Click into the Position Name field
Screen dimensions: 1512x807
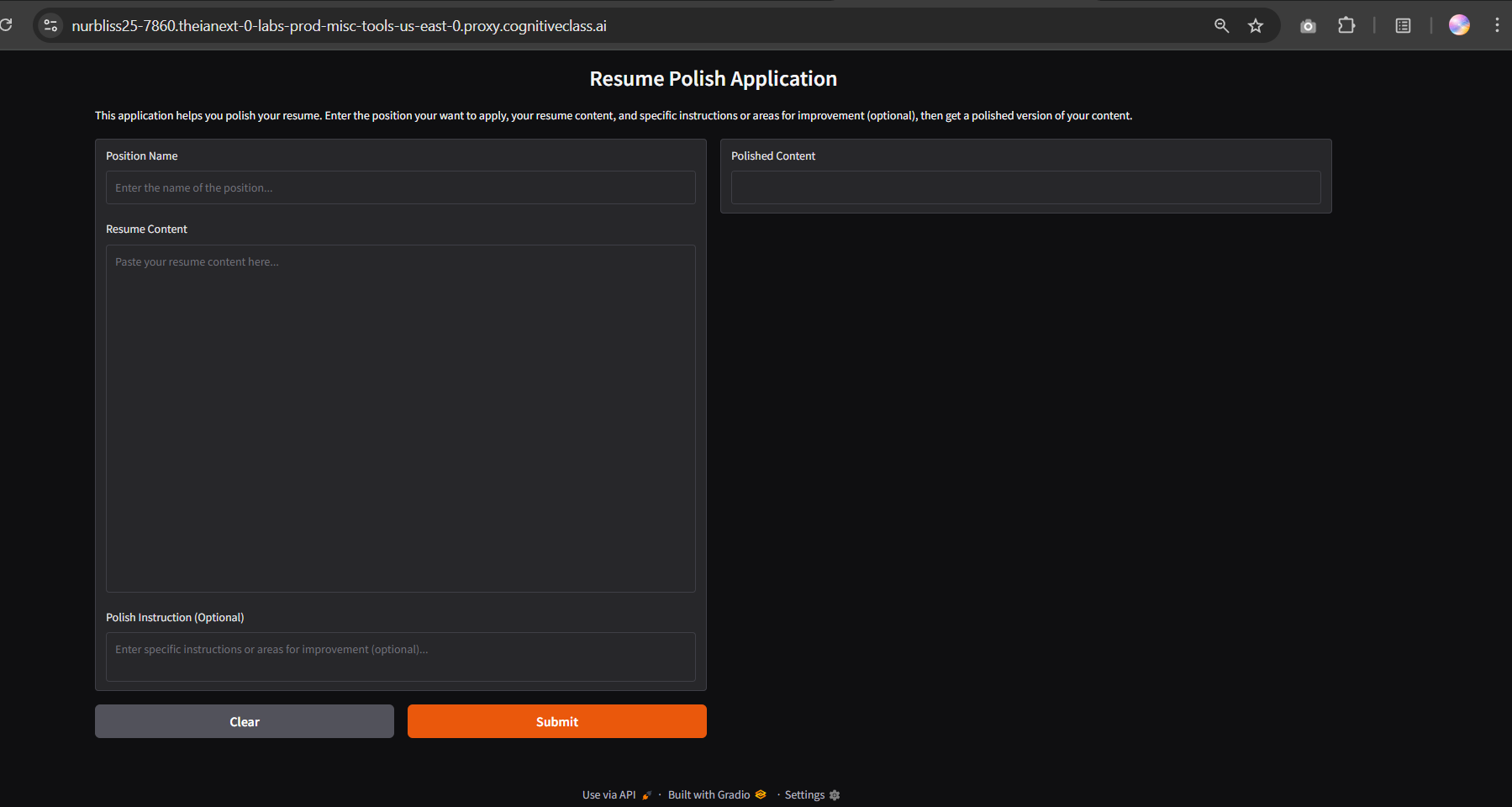click(x=400, y=187)
